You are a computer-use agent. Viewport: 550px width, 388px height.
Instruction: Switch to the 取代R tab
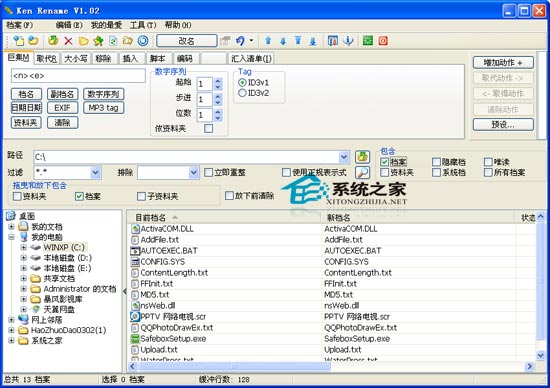click(x=47, y=59)
